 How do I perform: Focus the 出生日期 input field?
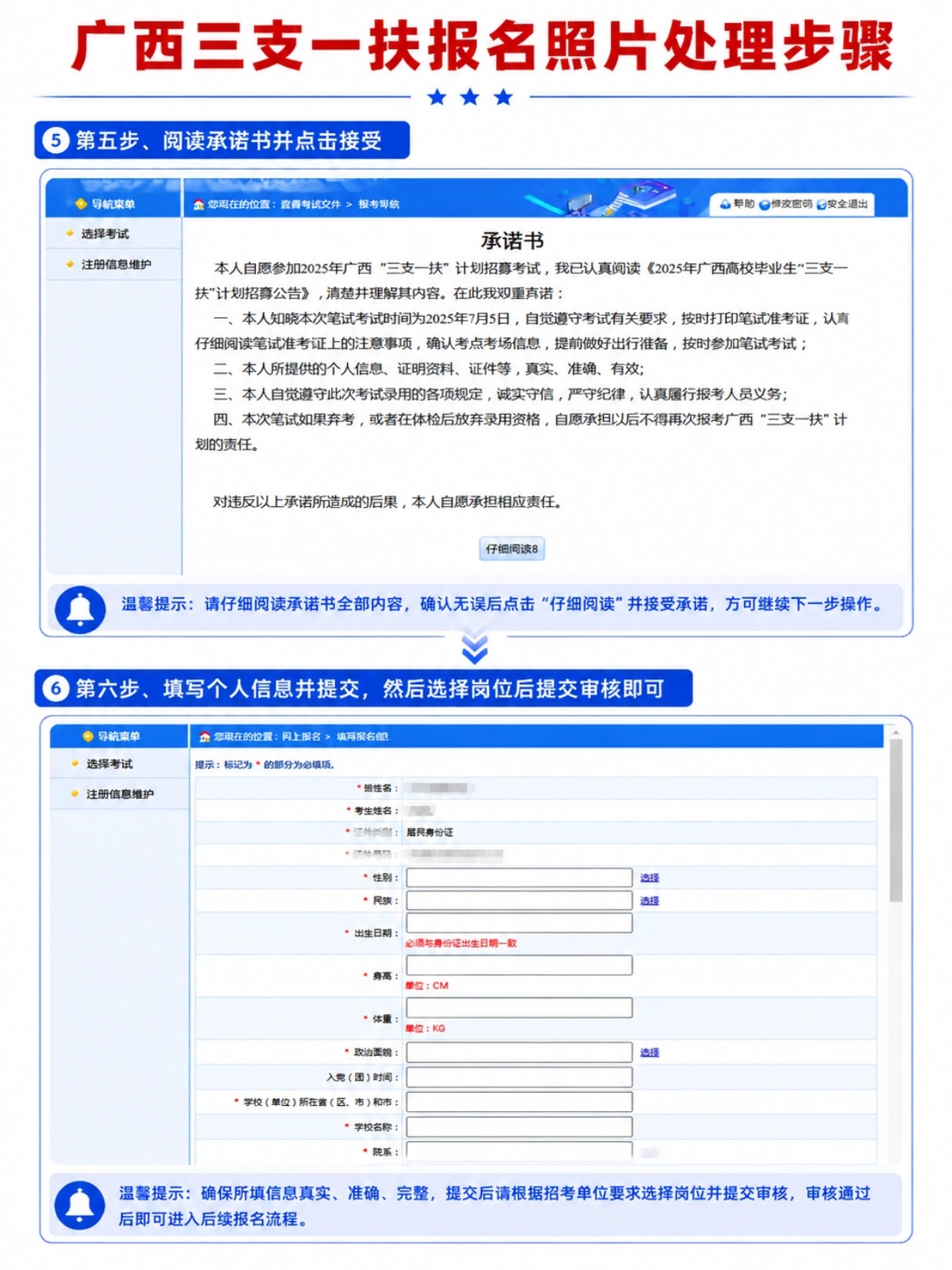[x=519, y=923]
